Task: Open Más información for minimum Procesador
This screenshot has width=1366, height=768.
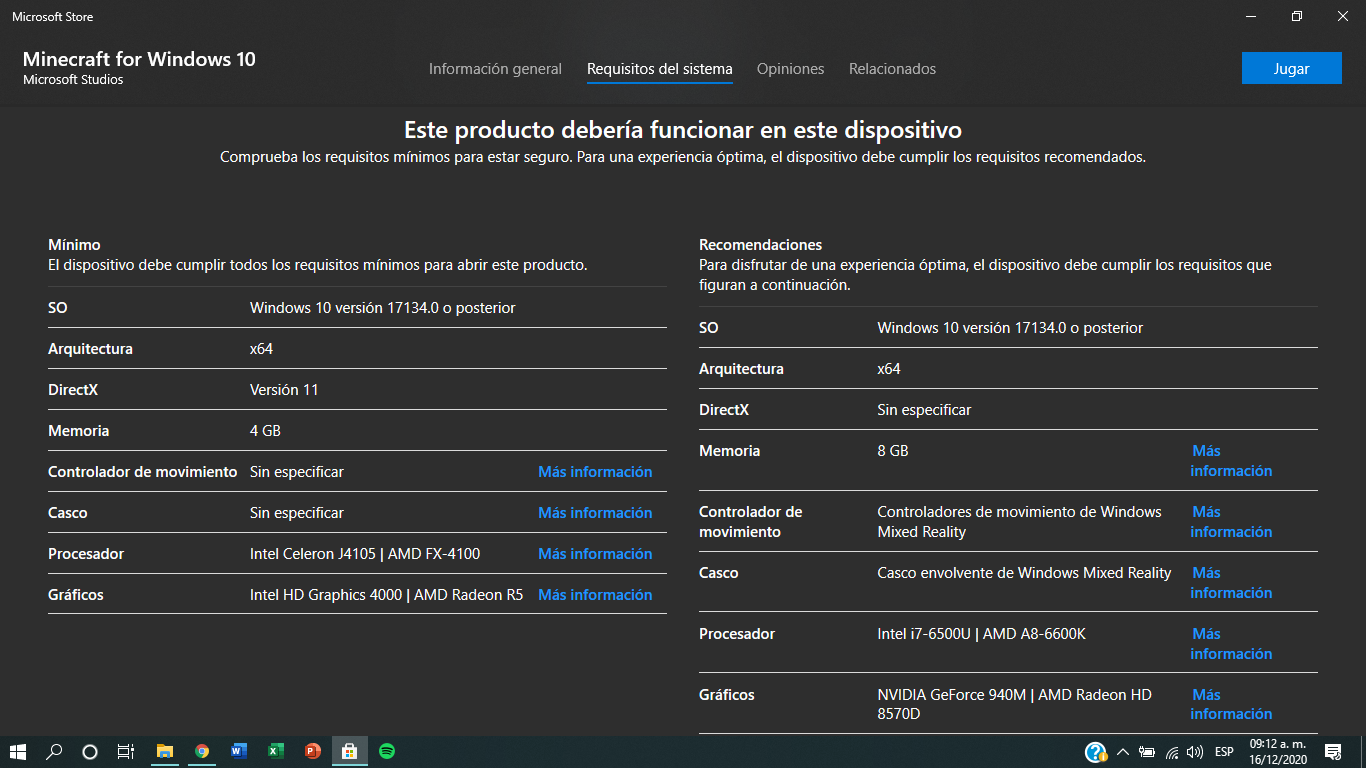Action: (595, 554)
